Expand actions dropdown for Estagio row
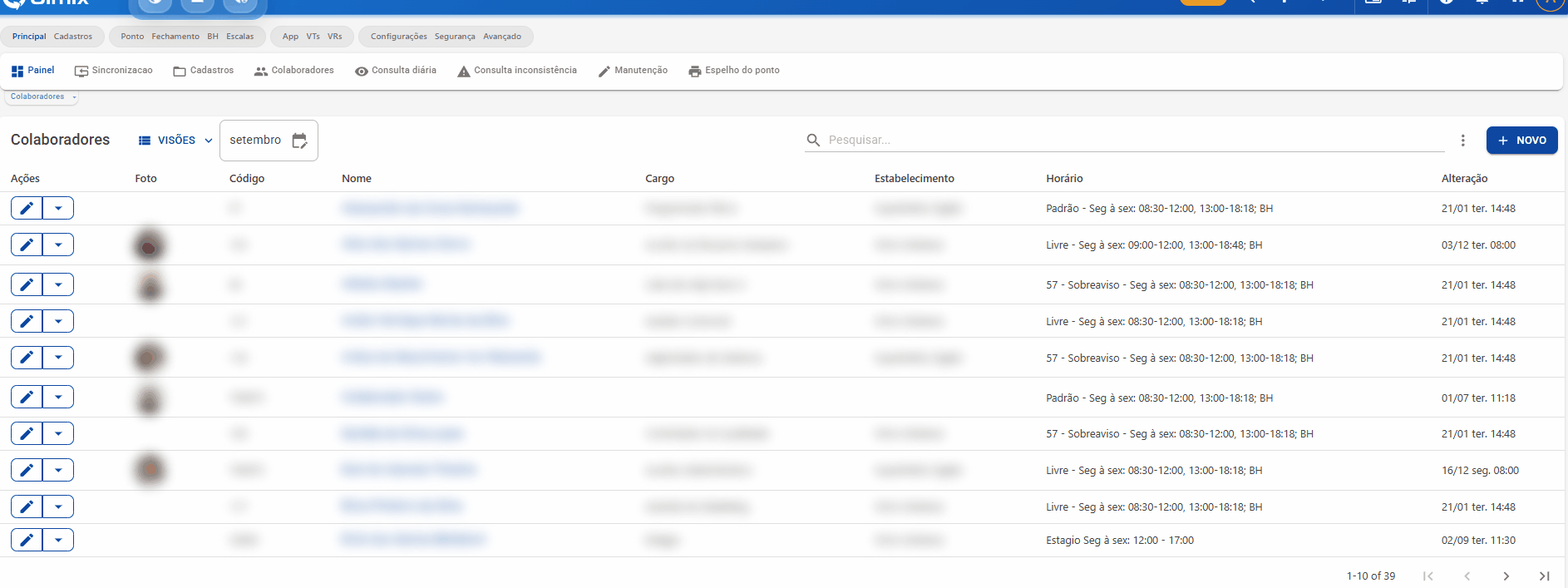The width and height of the screenshot is (1568, 588). point(58,540)
